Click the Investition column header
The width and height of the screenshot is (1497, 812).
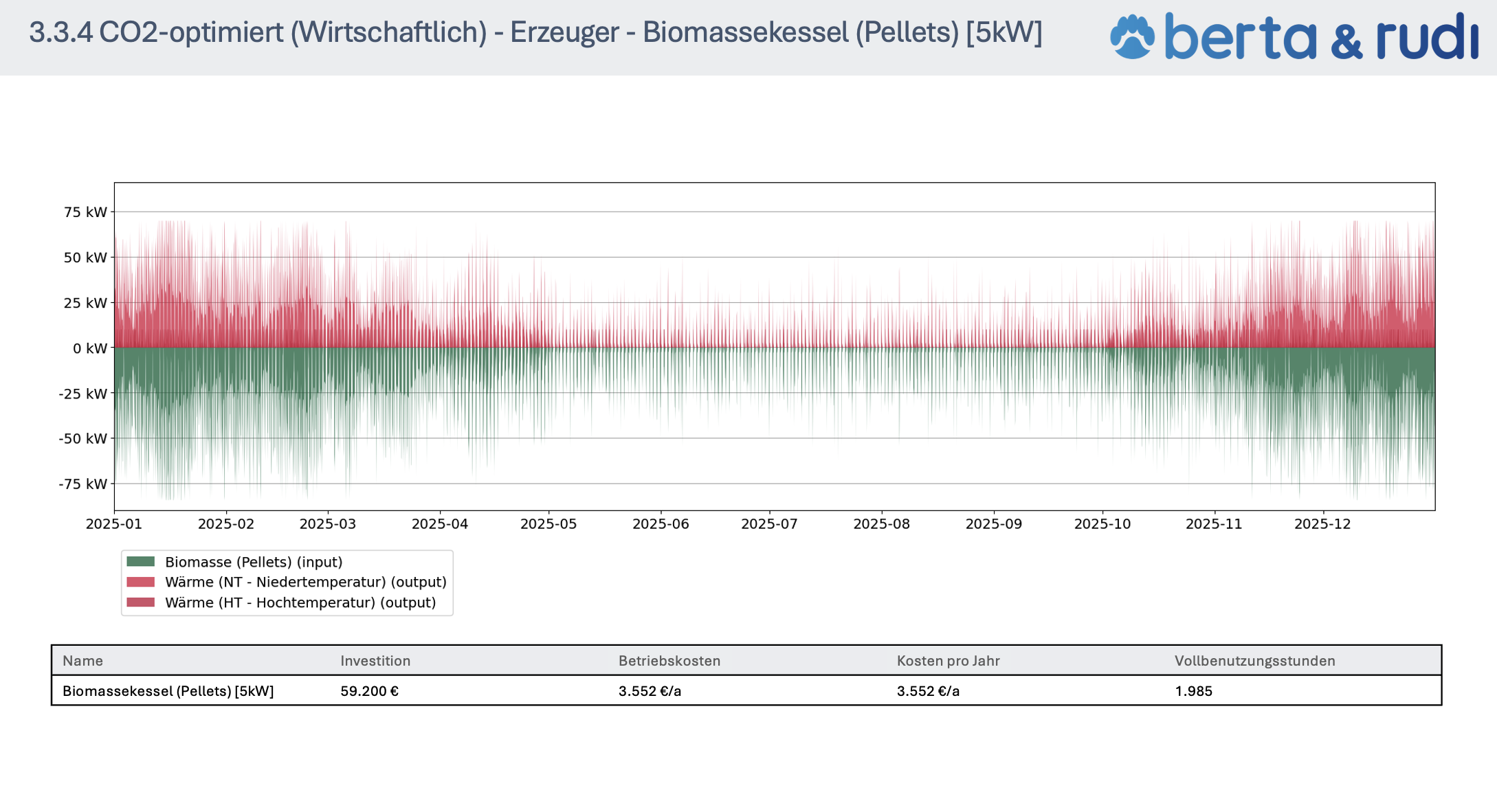375,661
